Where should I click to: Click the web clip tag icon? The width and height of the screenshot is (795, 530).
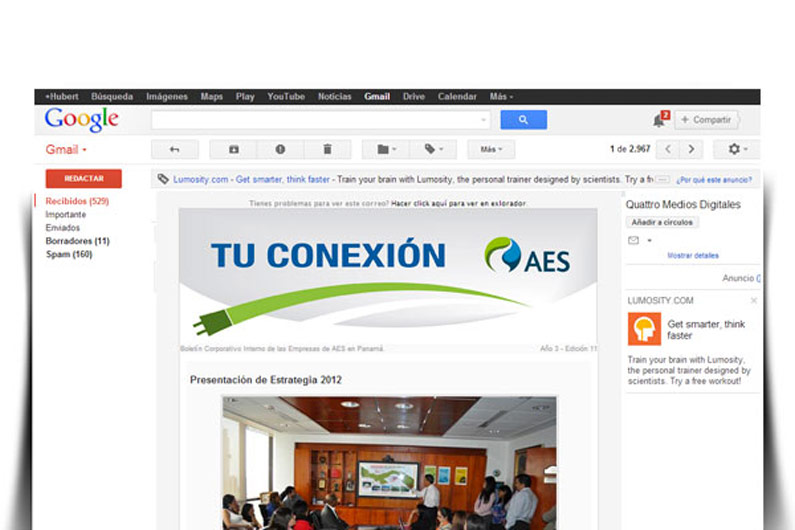[x=163, y=179]
